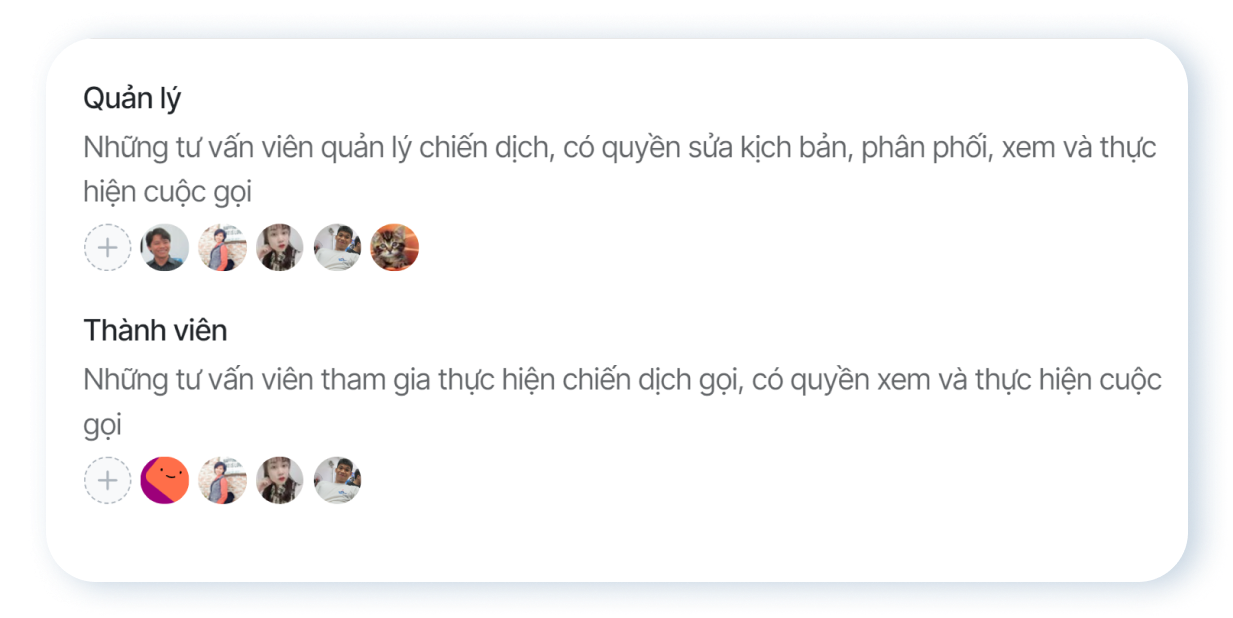Open the white-shirt man's avatar in Thành viên

337,481
